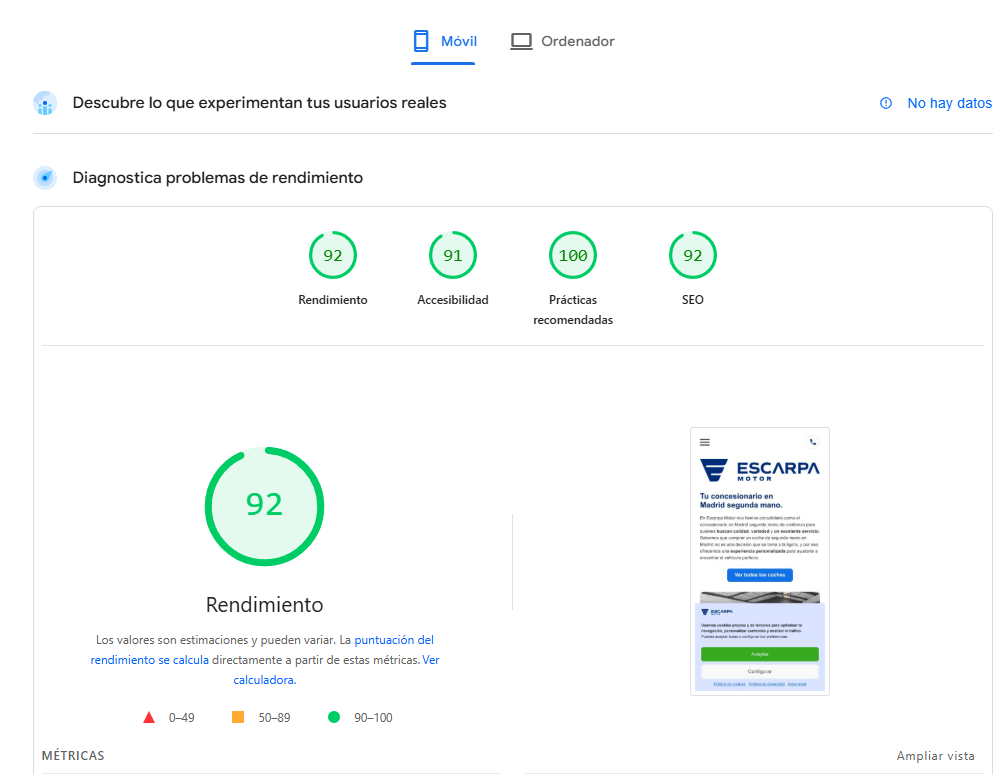The height and width of the screenshot is (775, 1000).
Task: Click the green circle 90–100 legend marker
Action: tap(334, 718)
